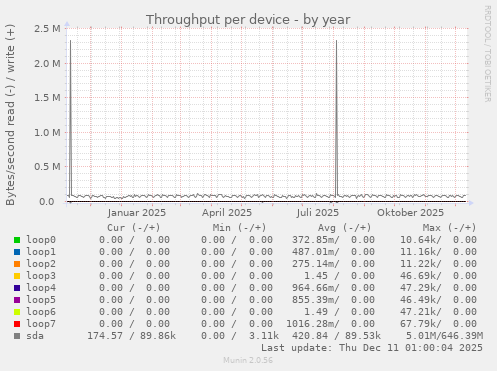Click the 'Munin 2.0.56' version text
The width and height of the screenshot is (497, 371).
(x=248, y=360)
